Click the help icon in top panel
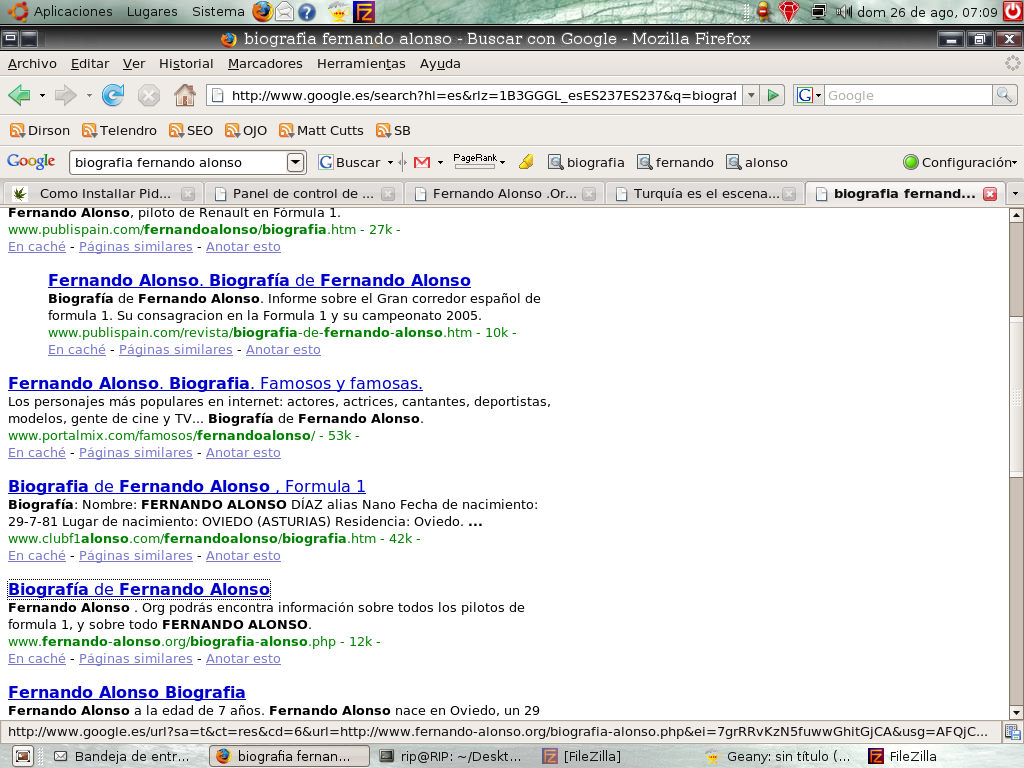 click(306, 11)
